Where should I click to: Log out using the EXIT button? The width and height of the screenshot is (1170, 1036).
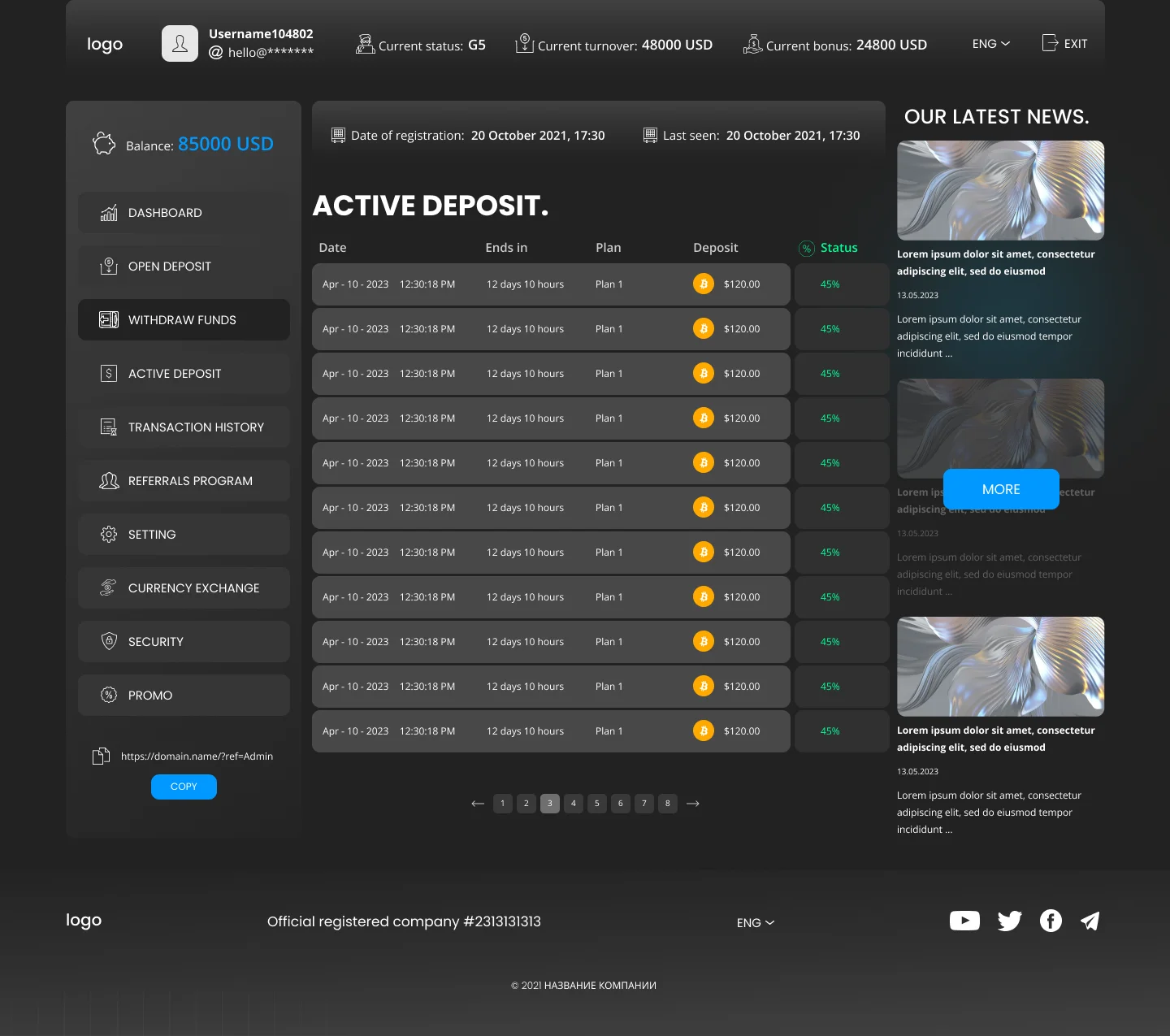[x=1064, y=44]
